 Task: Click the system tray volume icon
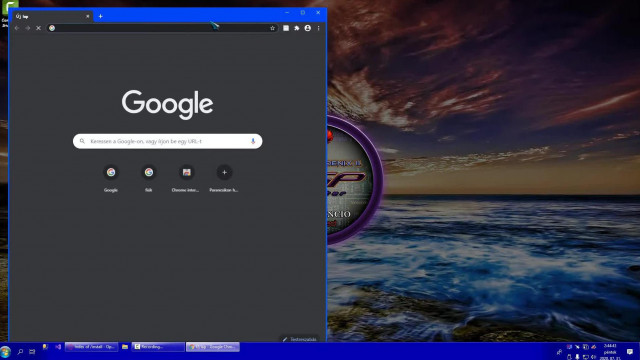click(593, 357)
